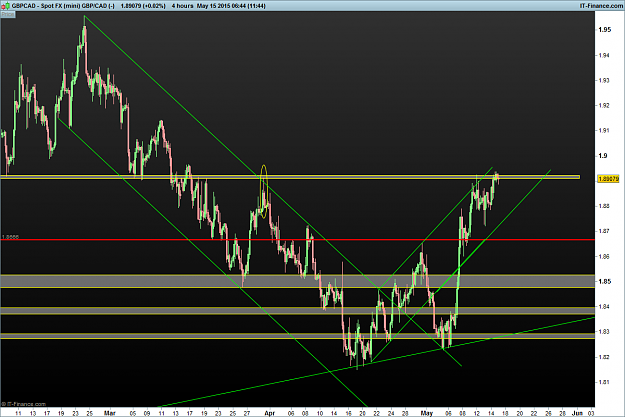Click the 1.9 price axis label
The image size is (625, 417).
click(603, 156)
